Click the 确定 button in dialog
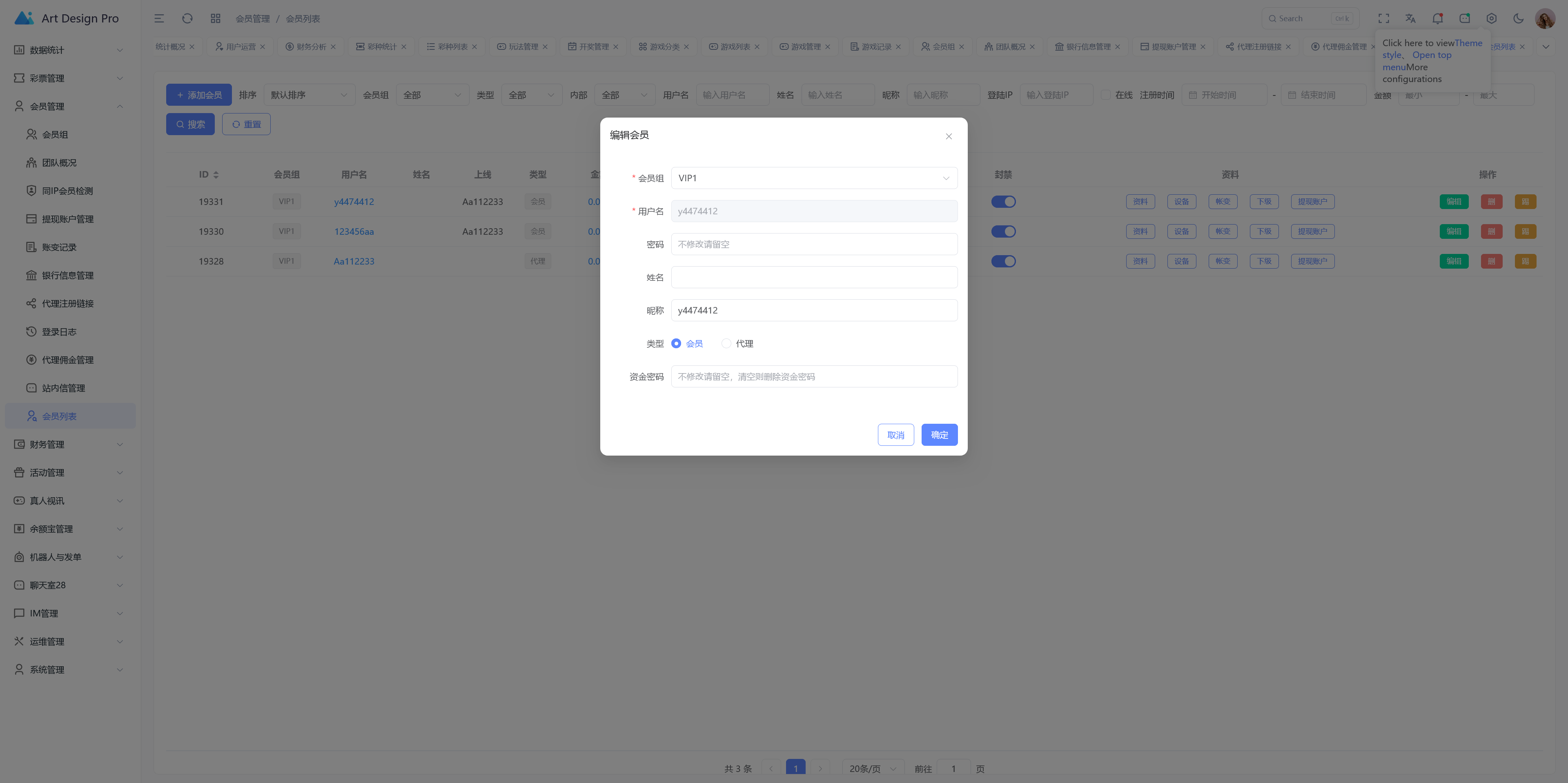Image resolution: width=1568 pixels, height=783 pixels. tap(939, 435)
